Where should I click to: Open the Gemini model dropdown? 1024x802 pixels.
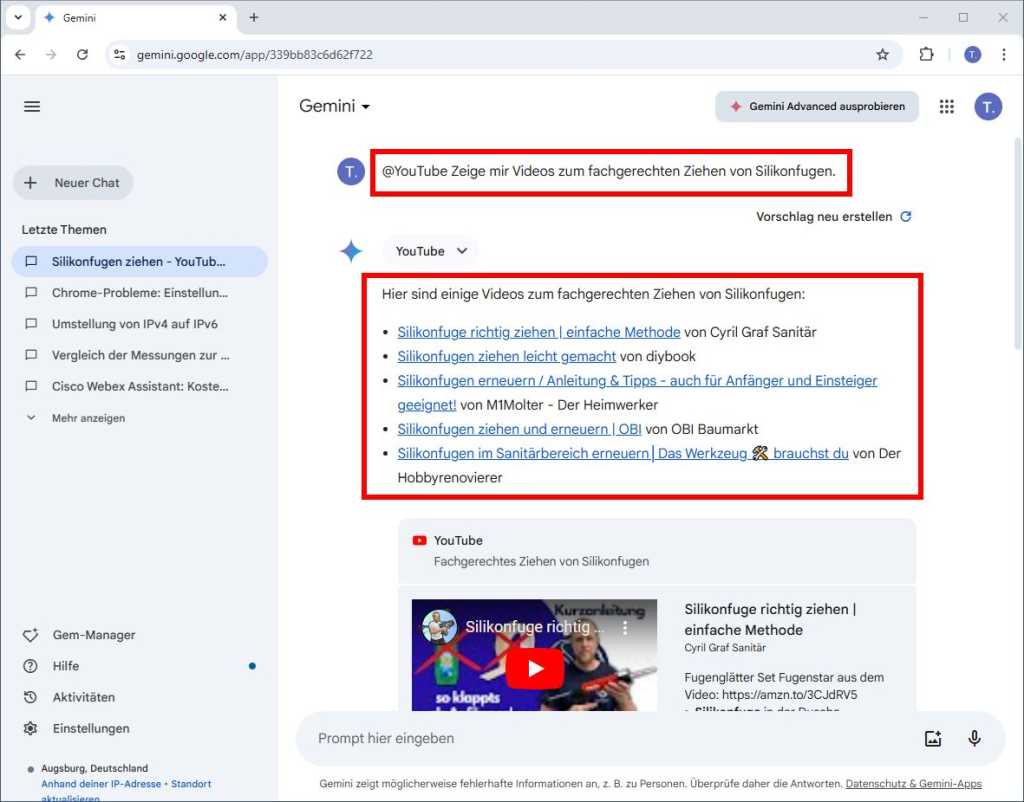333,106
